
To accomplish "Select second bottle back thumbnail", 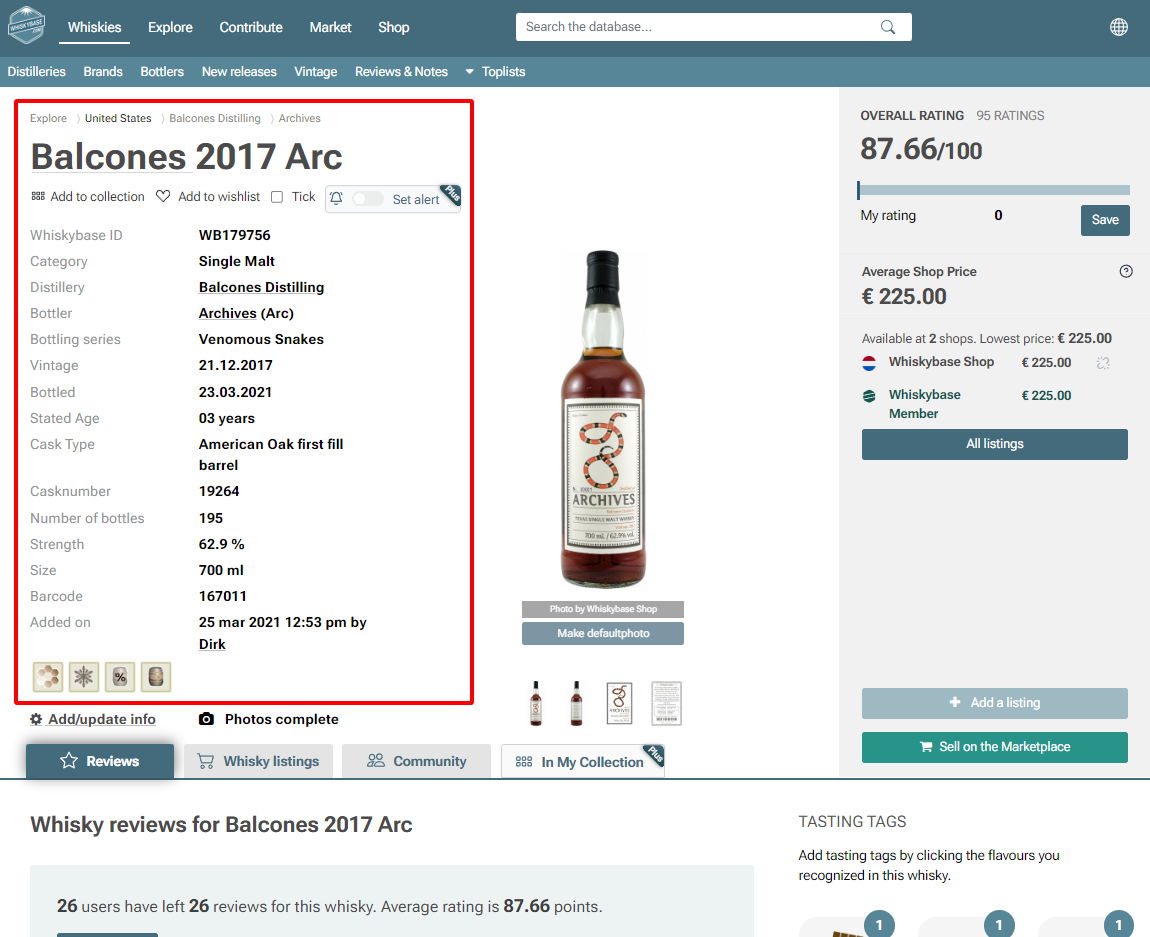I will click(576, 703).
